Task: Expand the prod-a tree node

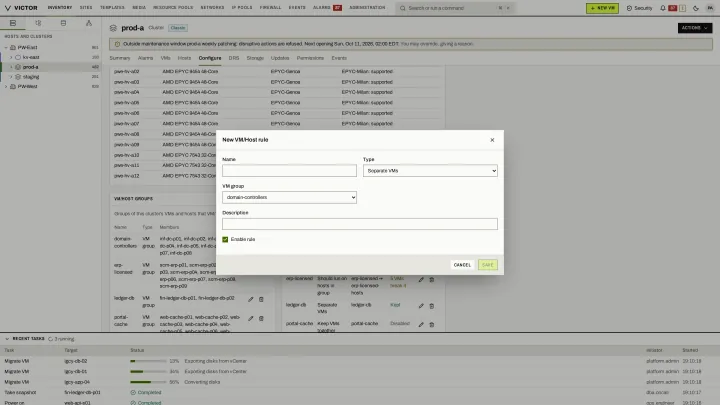Action: pyautogui.click(x=11, y=67)
